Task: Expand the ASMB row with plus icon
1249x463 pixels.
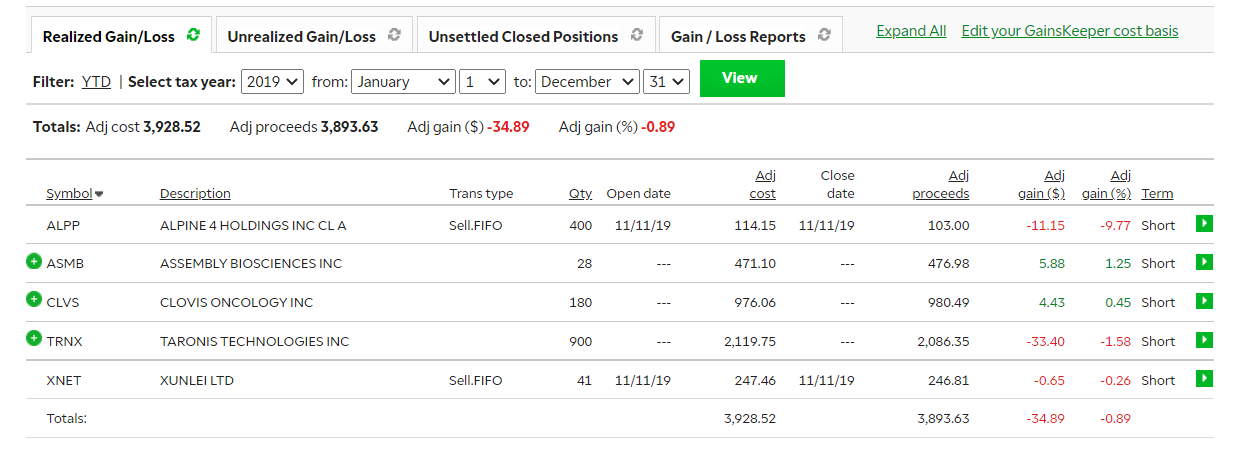Action: point(34,262)
